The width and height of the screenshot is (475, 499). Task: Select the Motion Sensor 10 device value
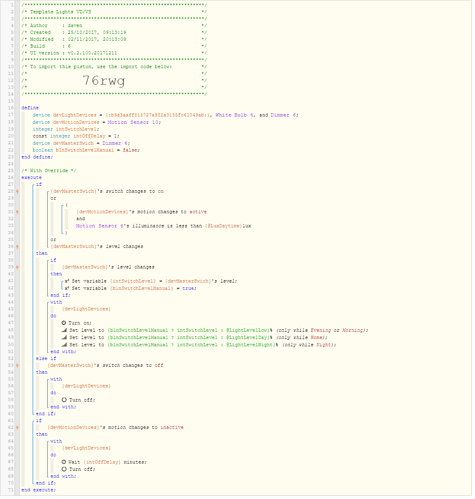tap(134, 123)
